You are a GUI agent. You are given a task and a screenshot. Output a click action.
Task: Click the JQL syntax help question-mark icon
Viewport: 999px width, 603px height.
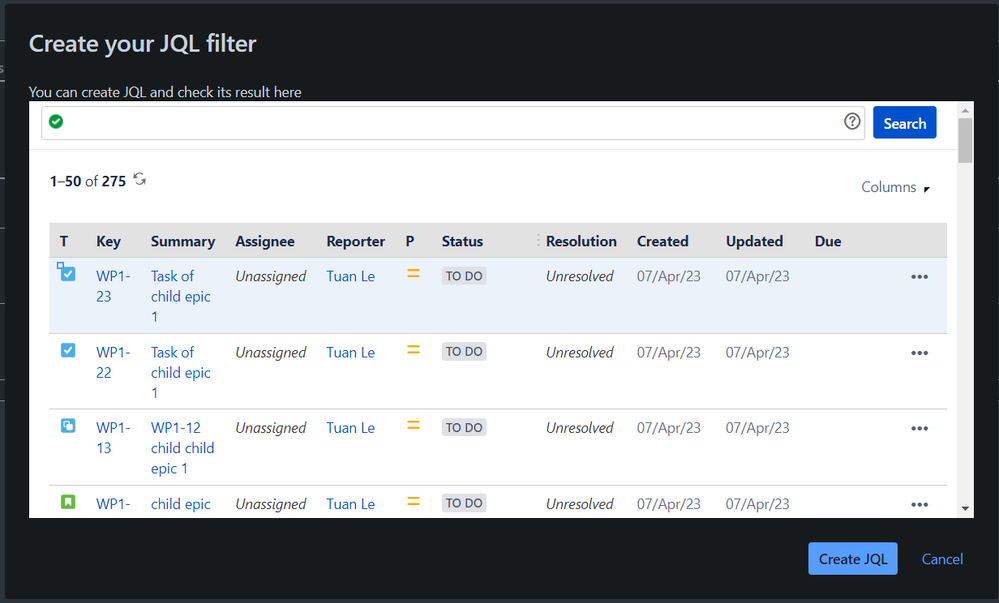pyautogui.click(x=852, y=122)
